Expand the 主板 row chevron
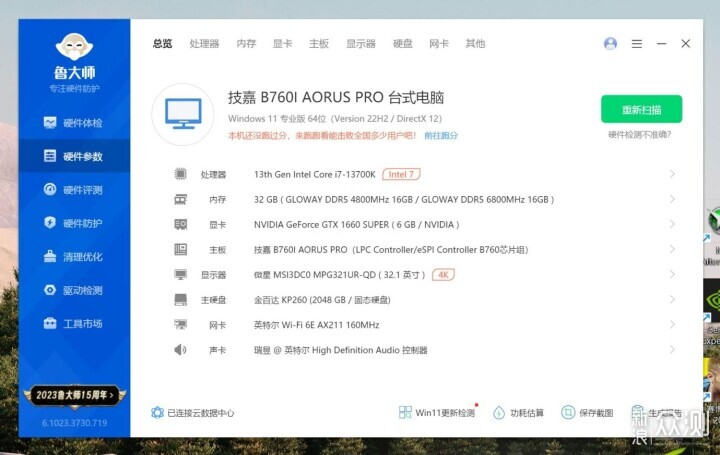The height and width of the screenshot is (455, 720). point(672,249)
